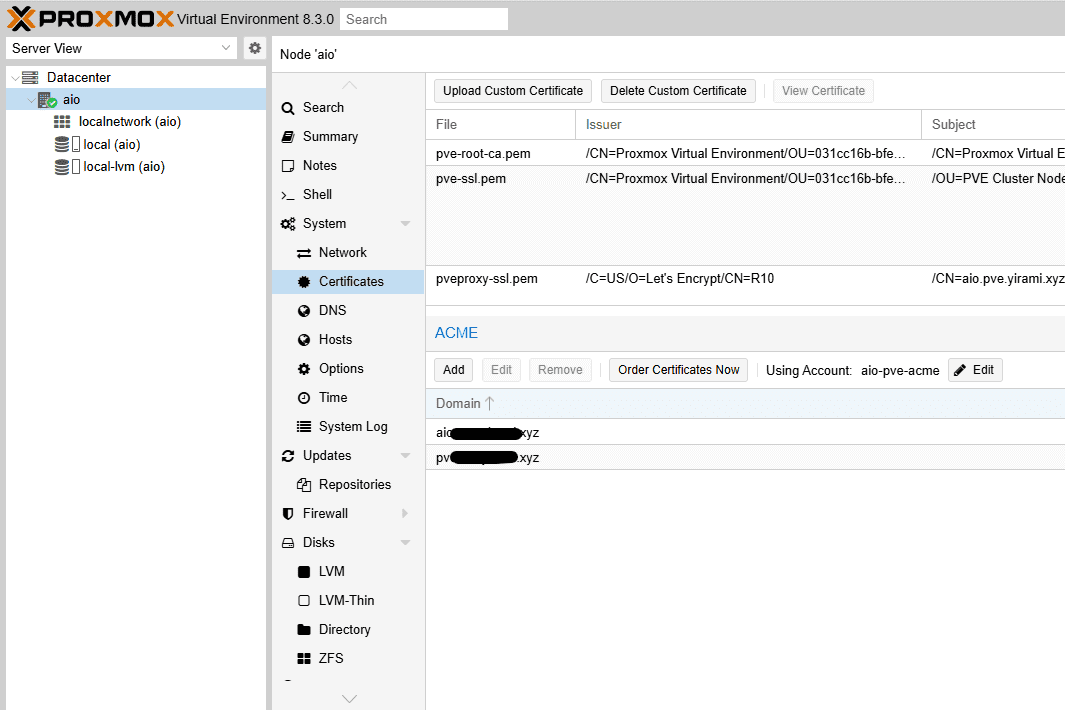Click the Network arrows icon
The image size is (1065, 710).
click(x=304, y=253)
